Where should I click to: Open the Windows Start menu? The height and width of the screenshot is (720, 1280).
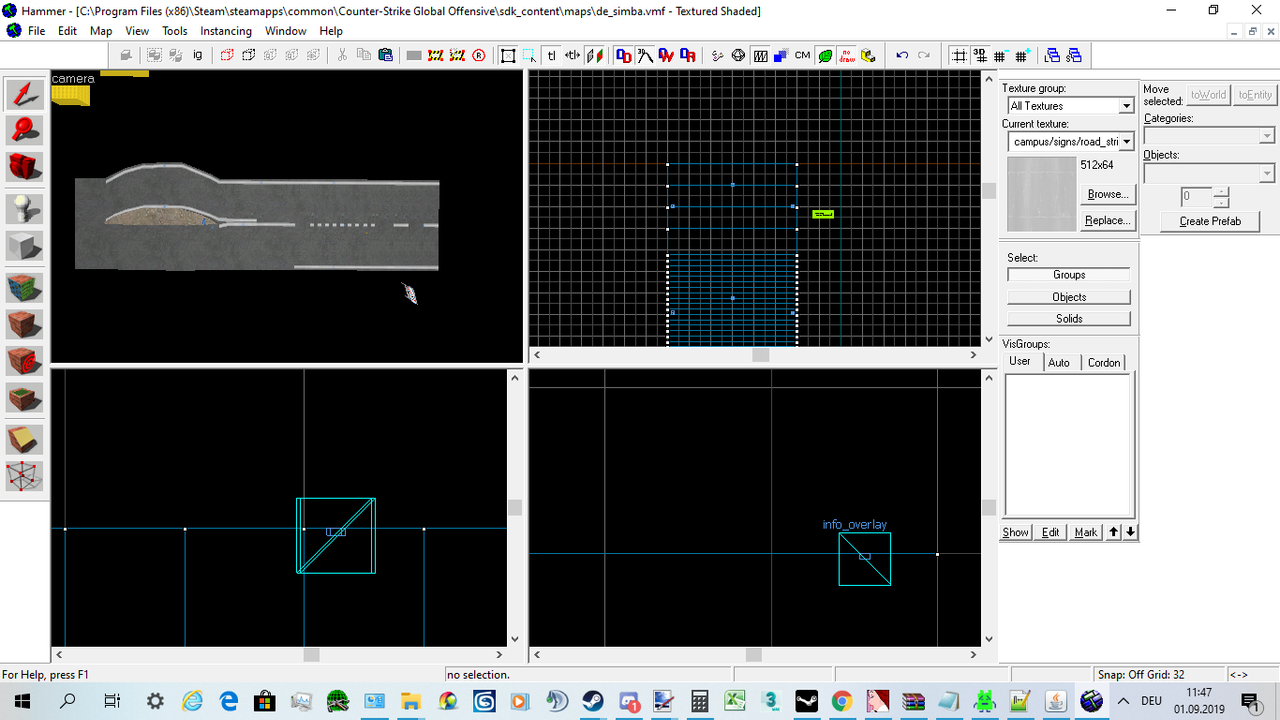coord(21,701)
